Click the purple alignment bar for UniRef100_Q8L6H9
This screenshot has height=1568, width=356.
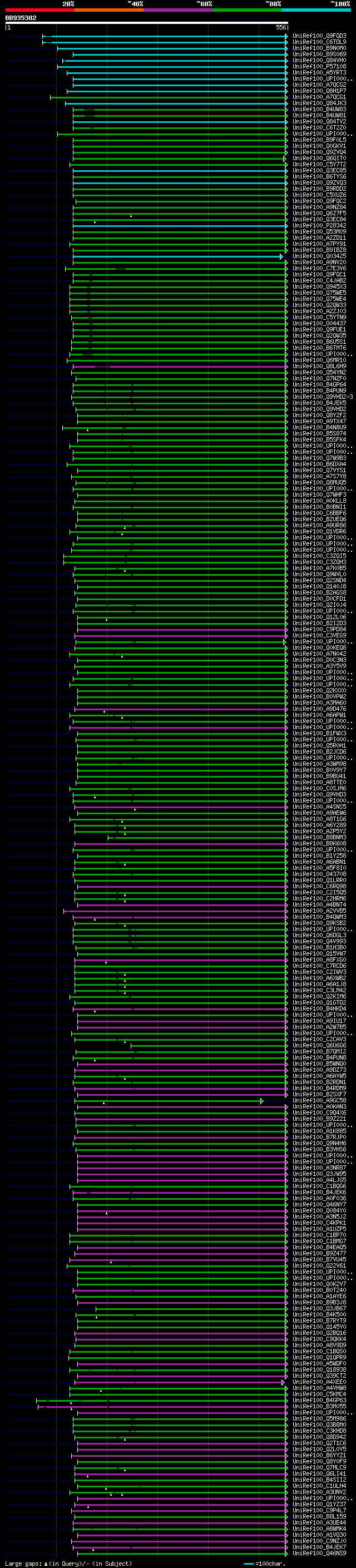click(x=180, y=367)
